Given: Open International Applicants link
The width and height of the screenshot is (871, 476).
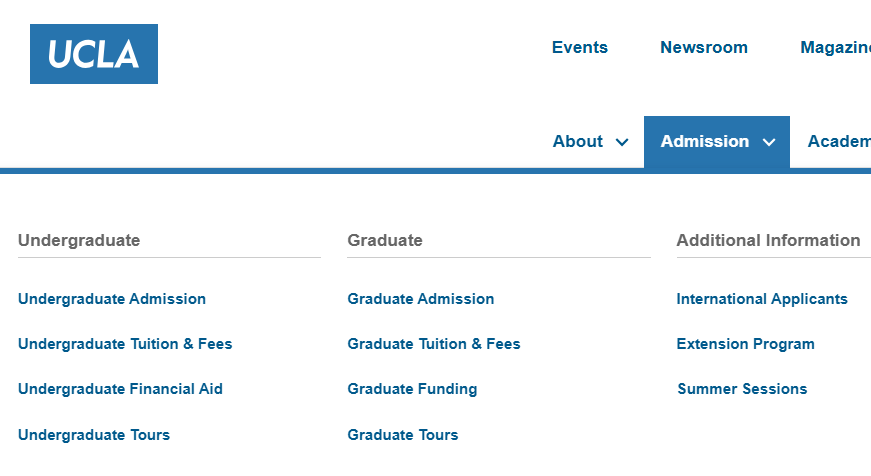Looking at the screenshot, I should click(762, 299).
